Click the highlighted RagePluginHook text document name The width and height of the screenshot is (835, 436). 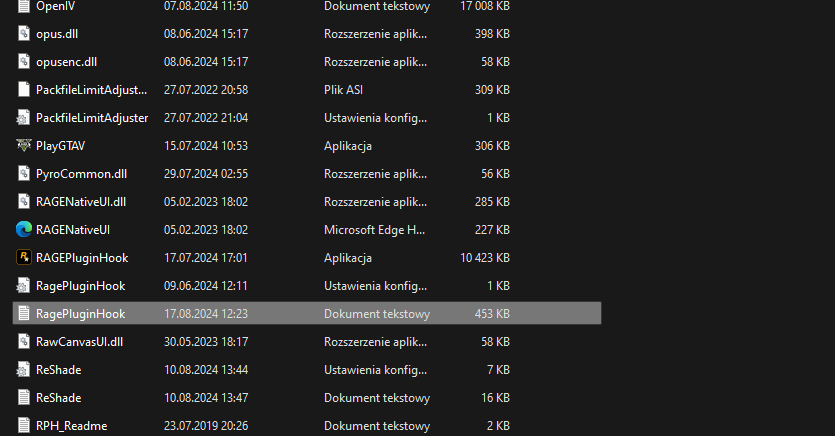click(80, 314)
